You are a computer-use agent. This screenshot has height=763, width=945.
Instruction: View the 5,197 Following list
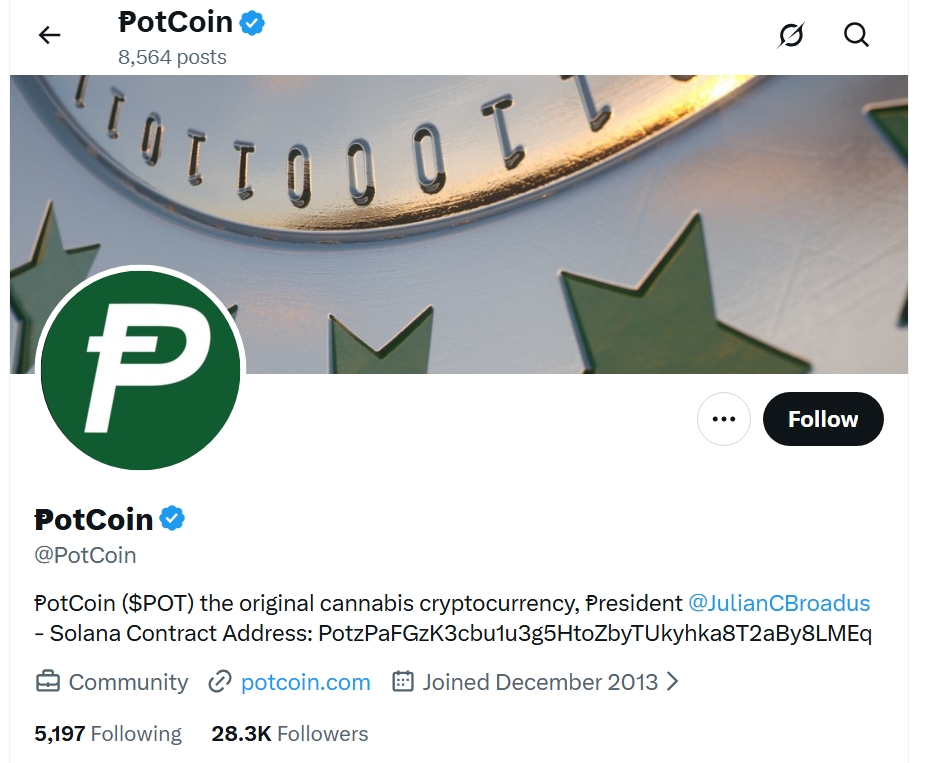point(110,733)
